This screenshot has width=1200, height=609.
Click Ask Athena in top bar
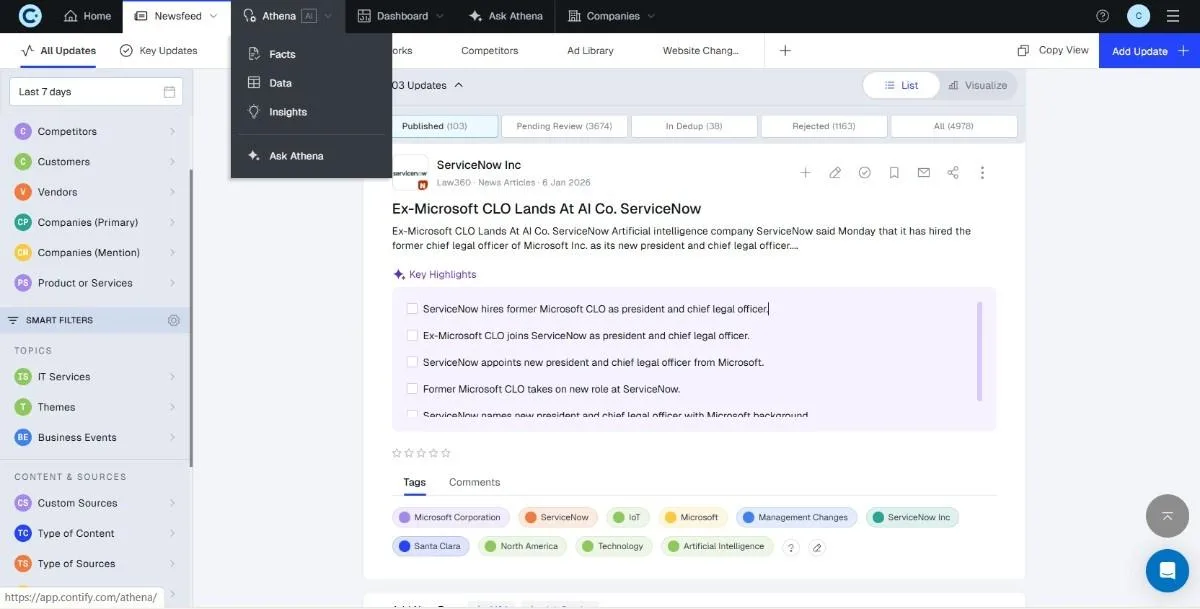click(506, 16)
